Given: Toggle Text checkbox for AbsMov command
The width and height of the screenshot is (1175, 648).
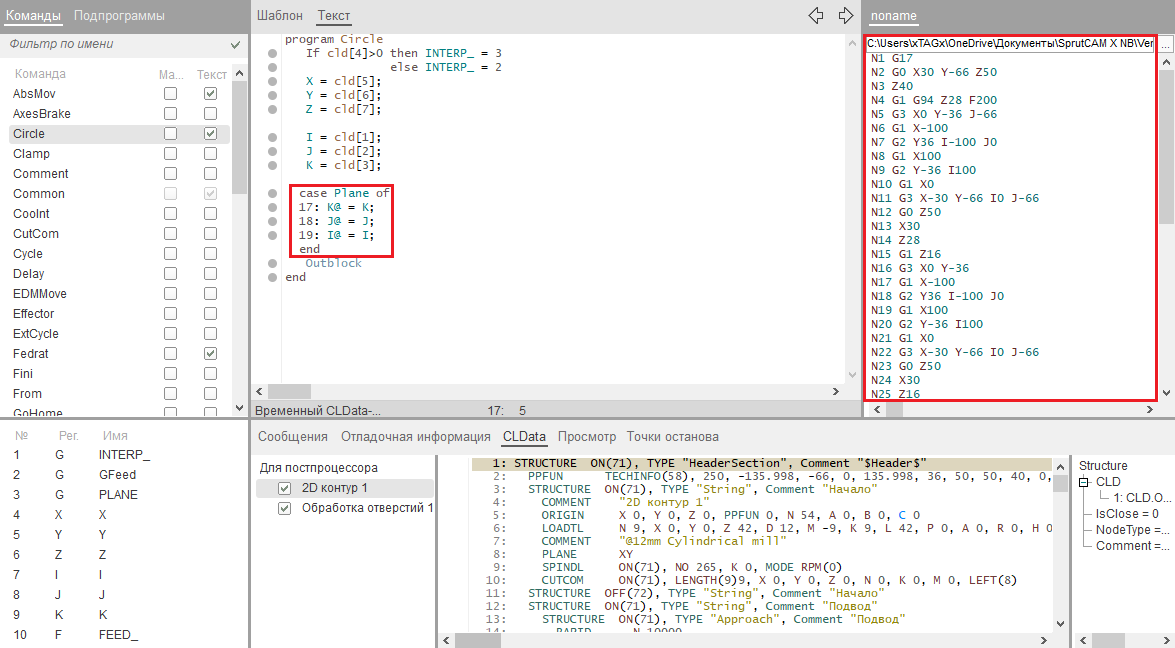Looking at the screenshot, I should [210, 93].
